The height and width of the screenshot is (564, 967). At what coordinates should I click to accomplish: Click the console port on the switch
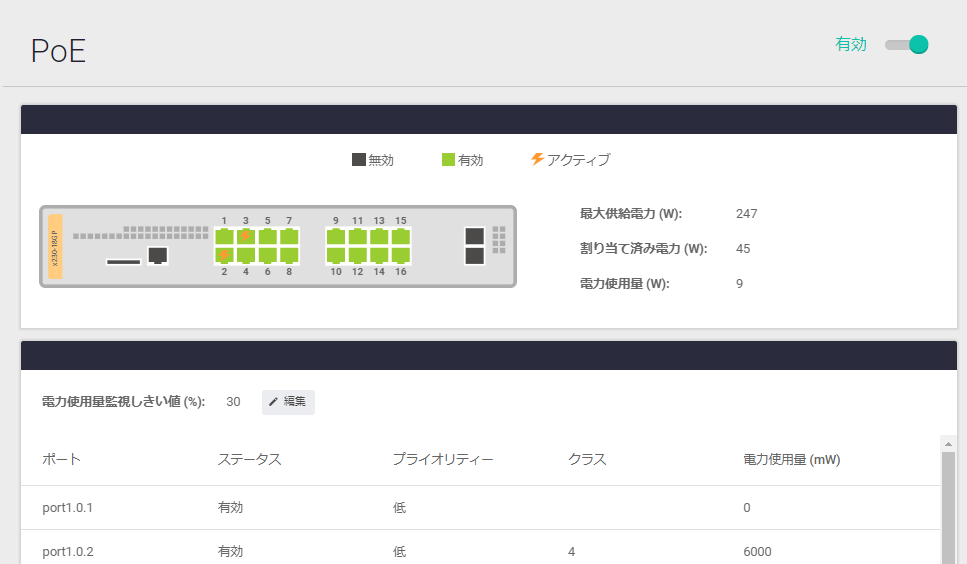pyautogui.click(x=157, y=255)
